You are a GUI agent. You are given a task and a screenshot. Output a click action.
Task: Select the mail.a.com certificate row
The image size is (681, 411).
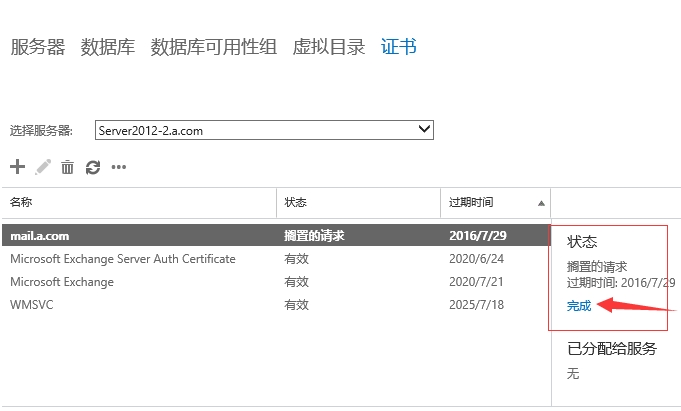(x=276, y=235)
